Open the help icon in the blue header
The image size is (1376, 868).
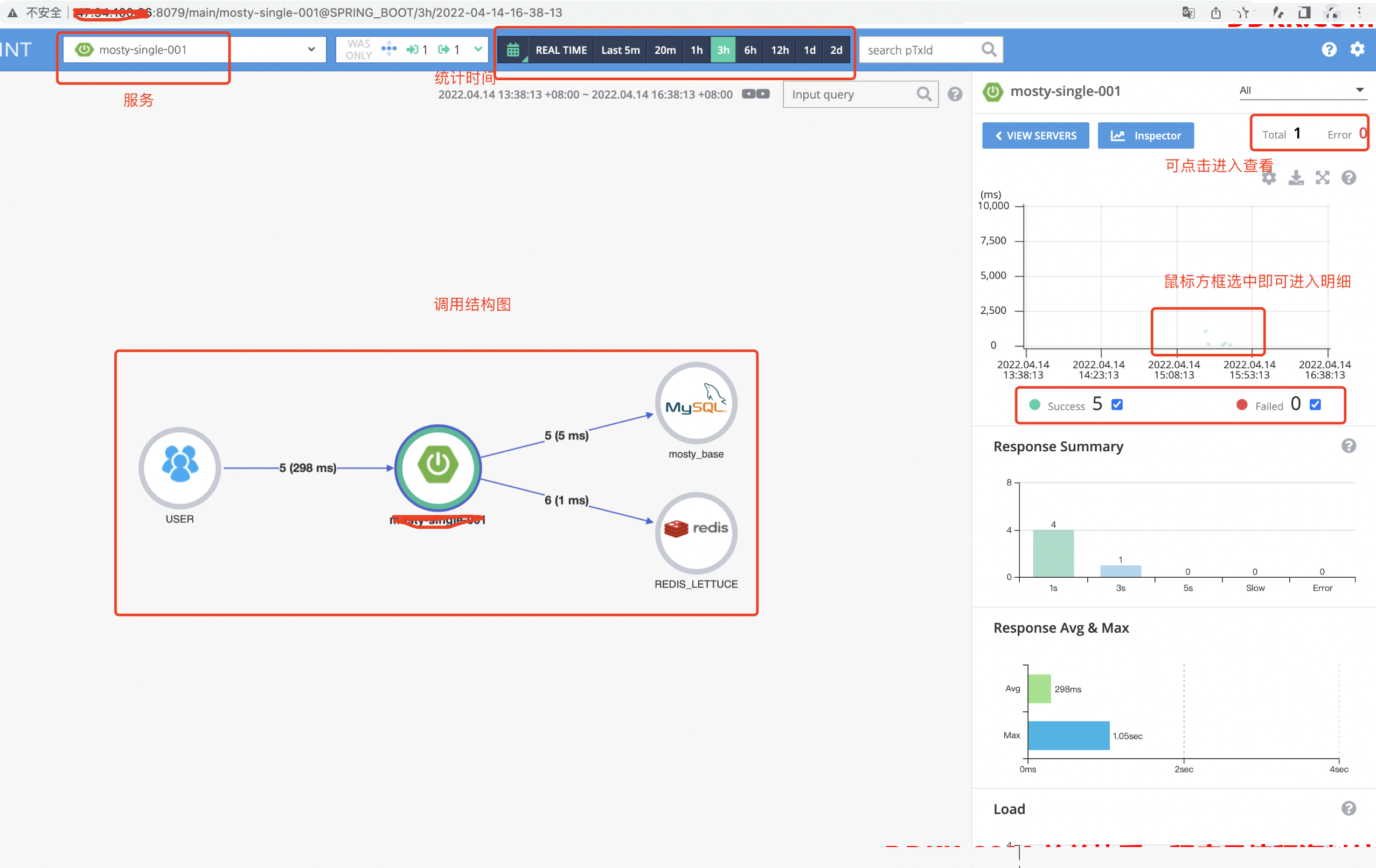(x=1329, y=50)
